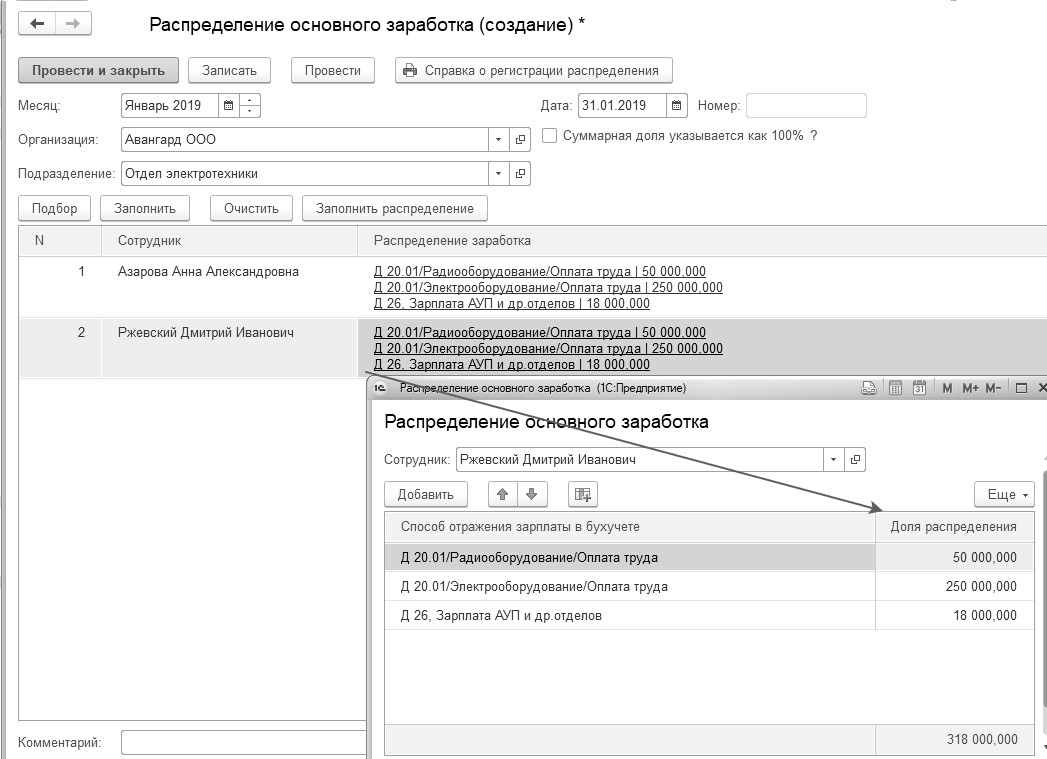Click the M+ memory add button
The image size is (1047, 759).
[970, 388]
